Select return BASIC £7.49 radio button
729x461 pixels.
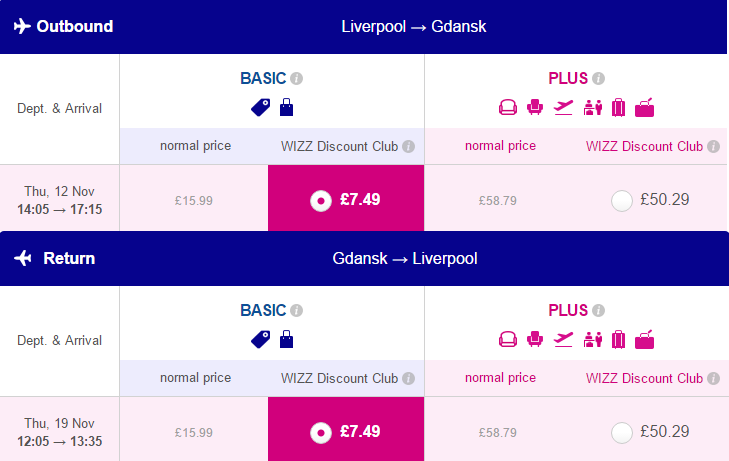(321, 433)
